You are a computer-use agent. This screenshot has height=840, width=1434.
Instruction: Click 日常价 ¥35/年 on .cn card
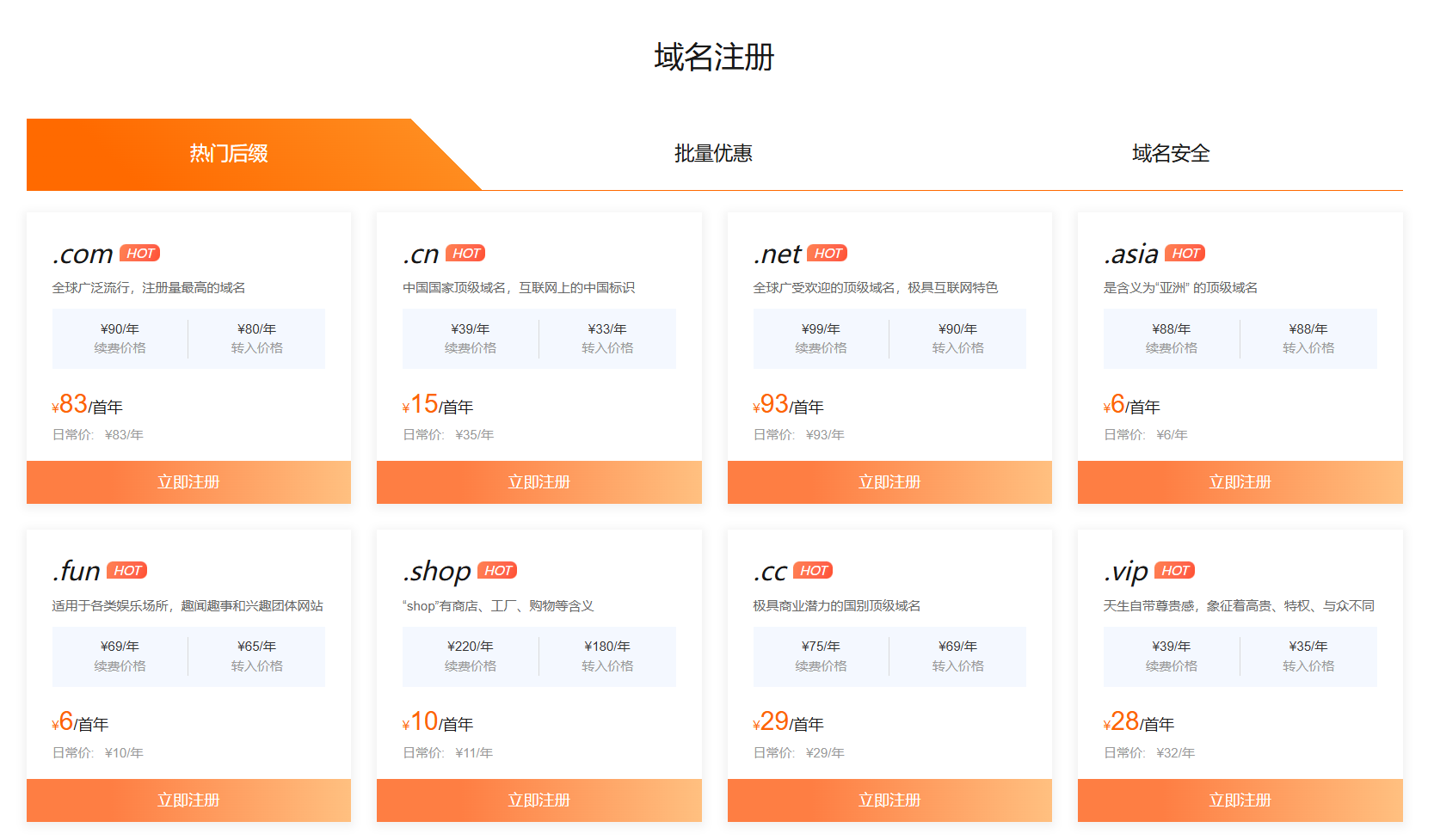click(448, 435)
